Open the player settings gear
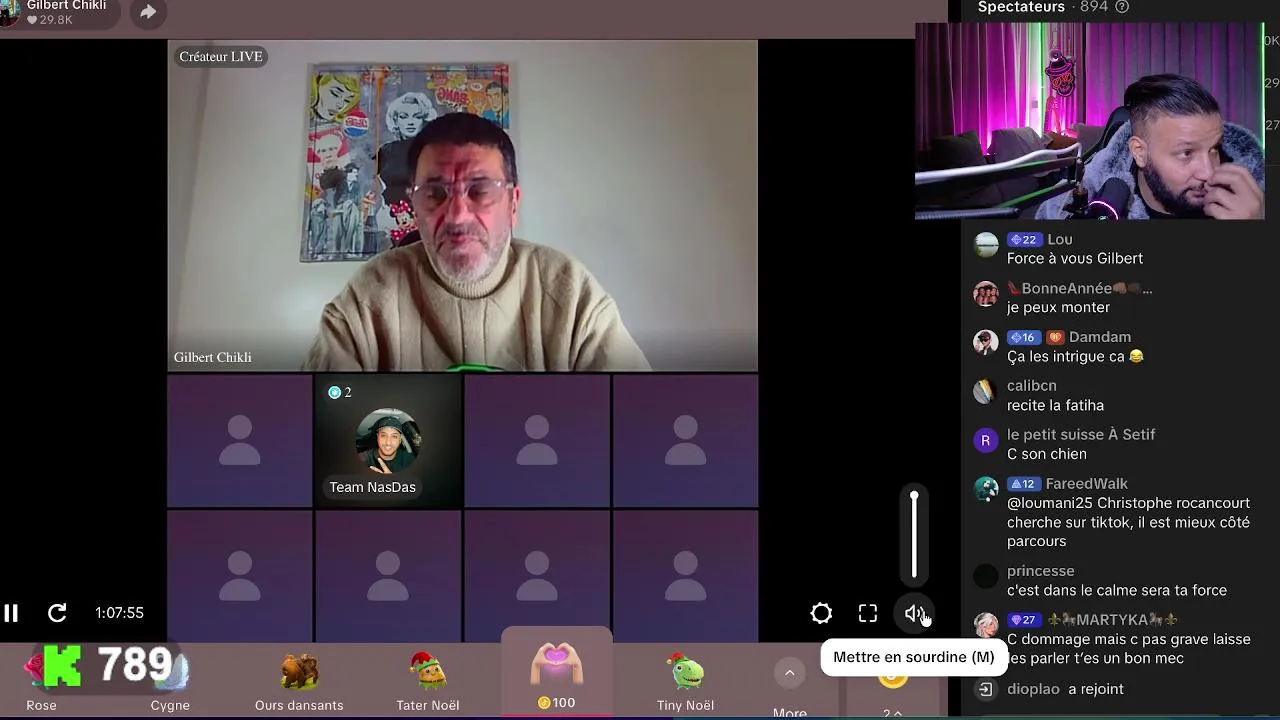 point(821,614)
